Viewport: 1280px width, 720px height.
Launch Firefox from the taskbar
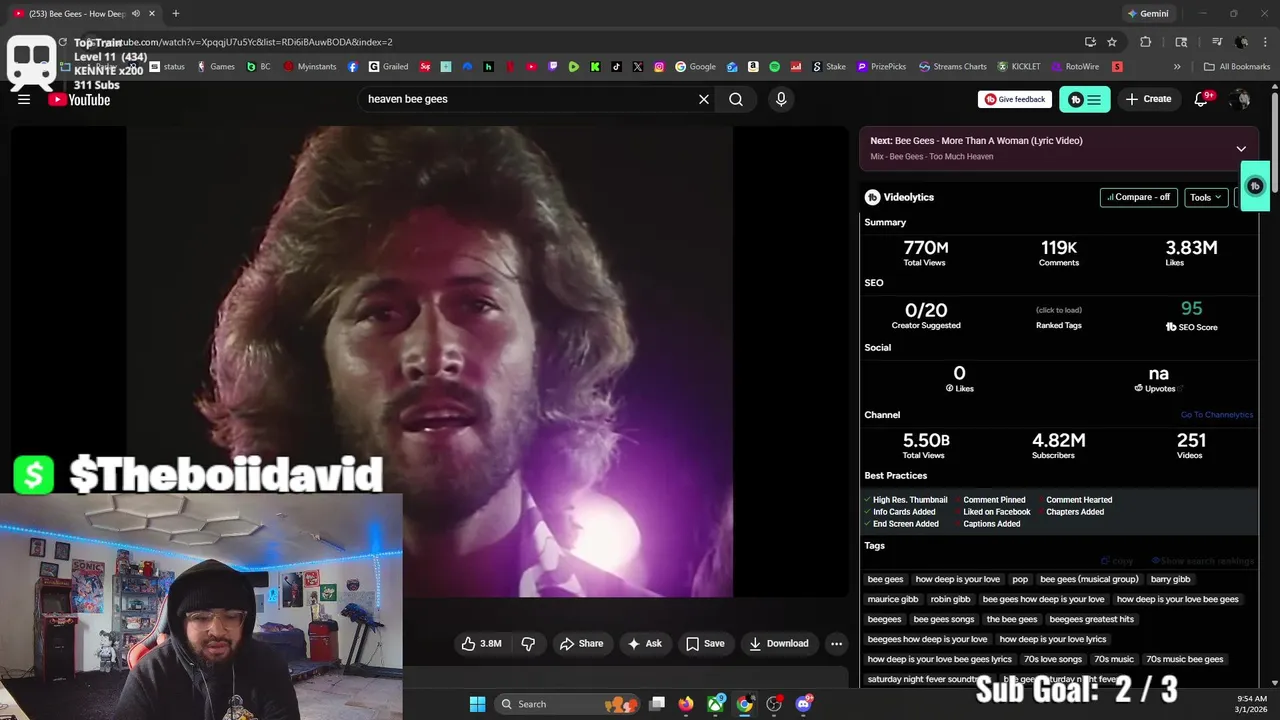point(685,704)
